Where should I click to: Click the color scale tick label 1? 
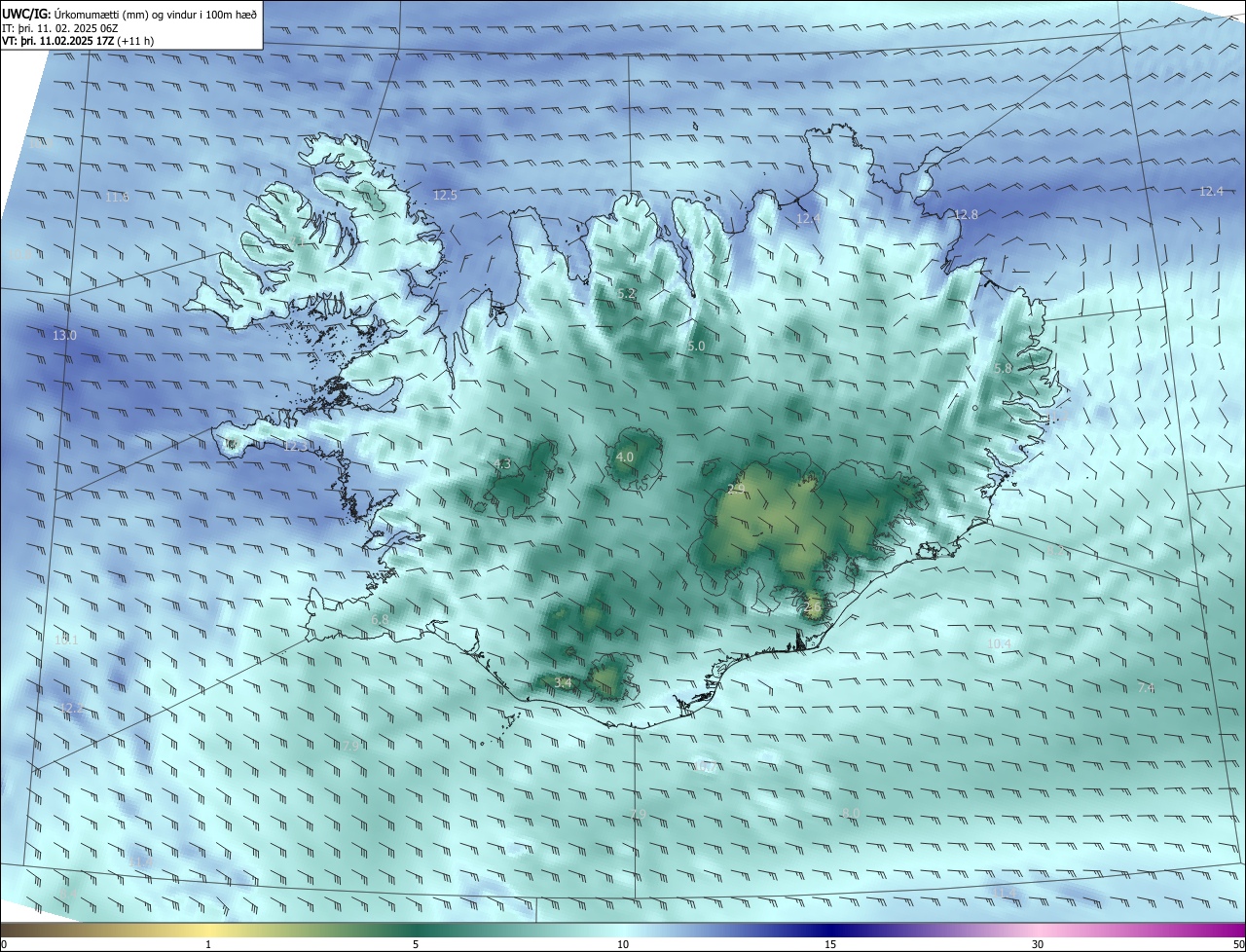pos(208,945)
